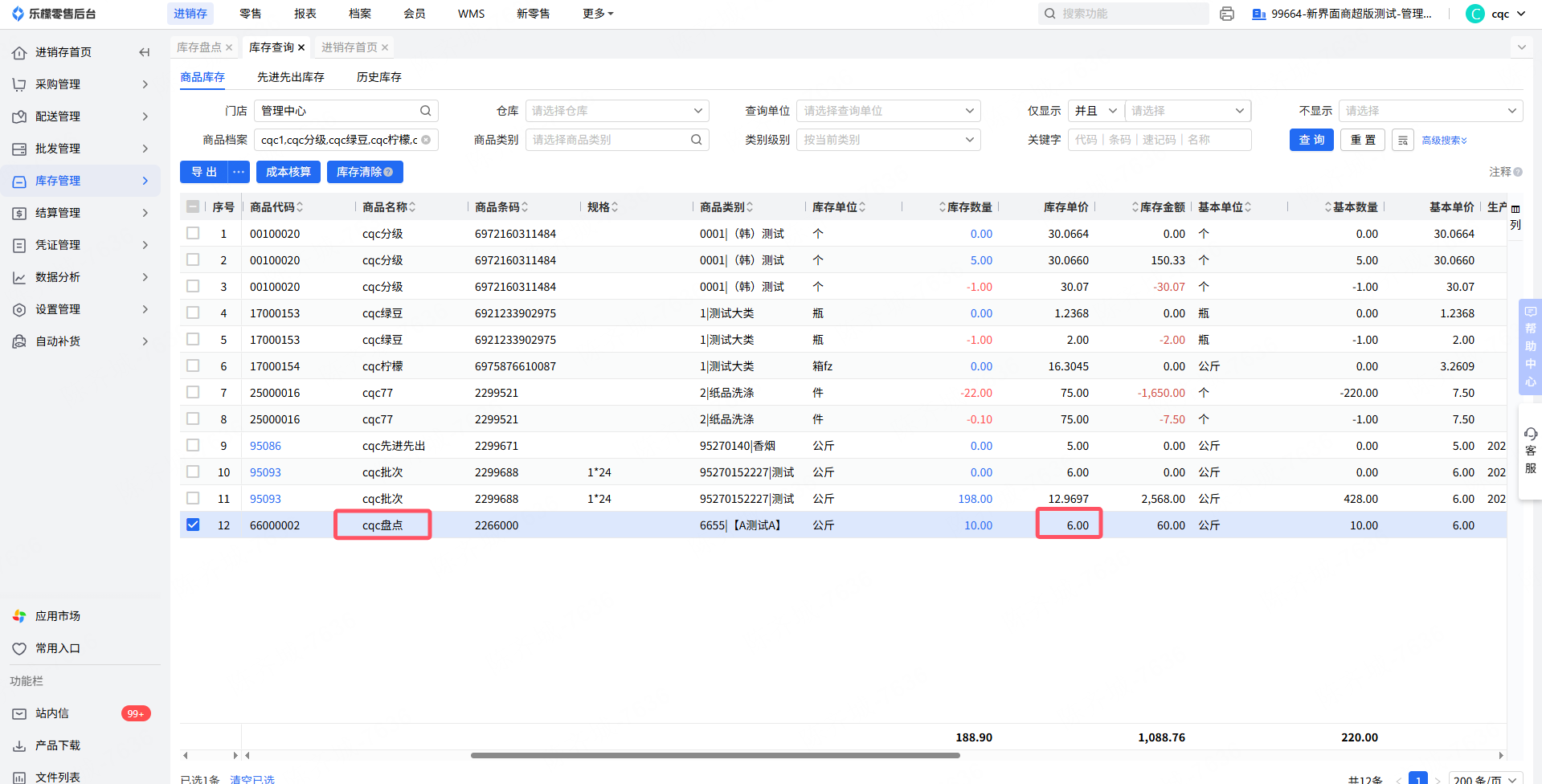Click the printer icon in top bar
Screen dimensions: 1542x784
coord(1226,14)
